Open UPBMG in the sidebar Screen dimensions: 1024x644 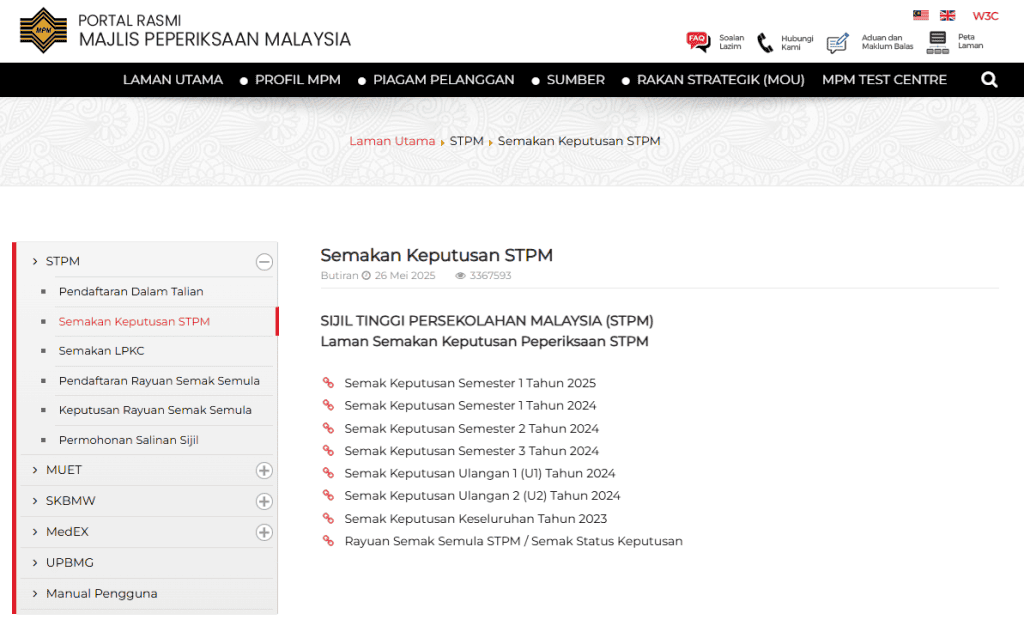[70, 562]
